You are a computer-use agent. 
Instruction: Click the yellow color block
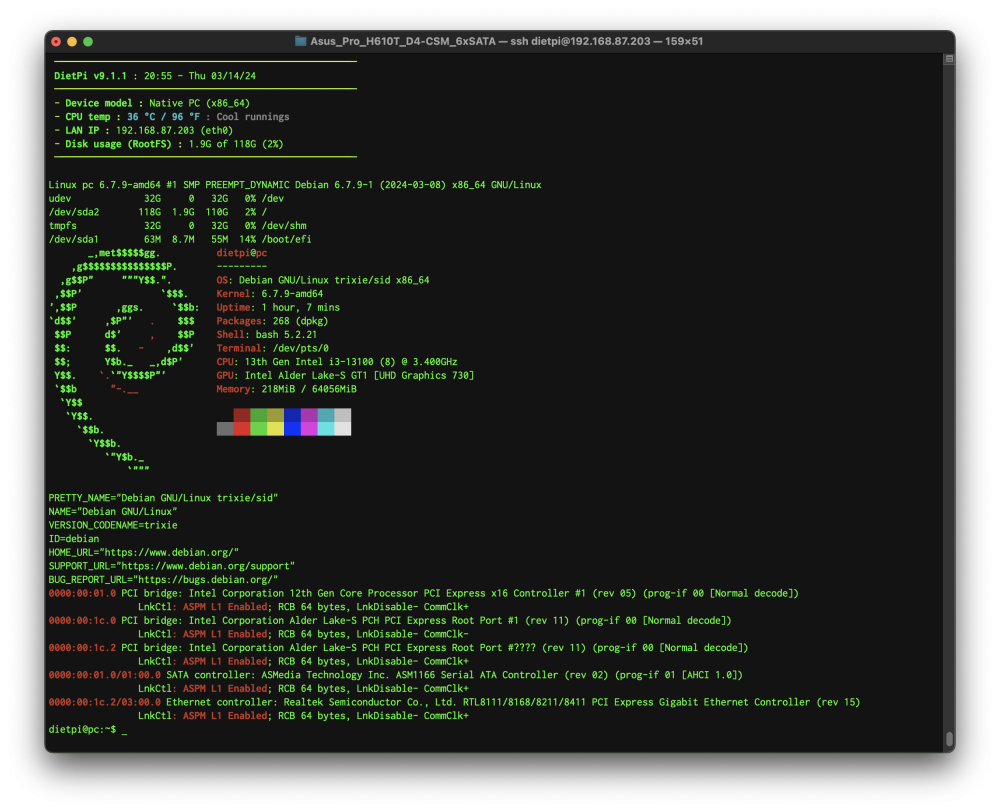coord(276,429)
